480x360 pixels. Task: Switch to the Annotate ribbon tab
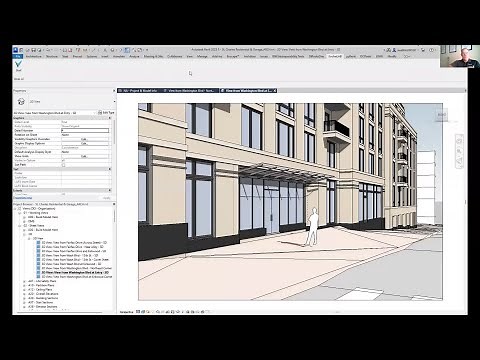[x=119, y=56]
